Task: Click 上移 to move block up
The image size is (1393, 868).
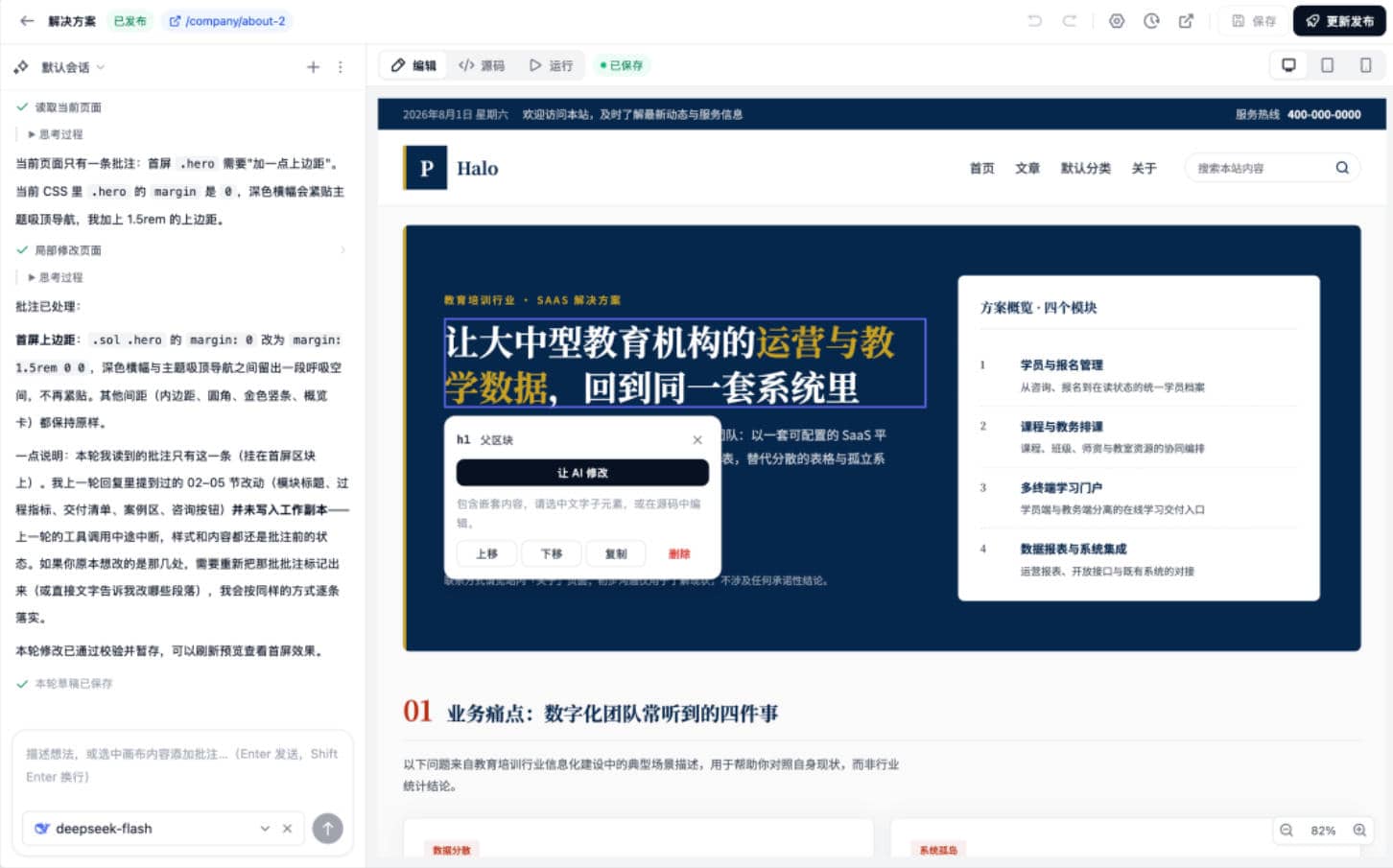Action: [x=487, y=554]
